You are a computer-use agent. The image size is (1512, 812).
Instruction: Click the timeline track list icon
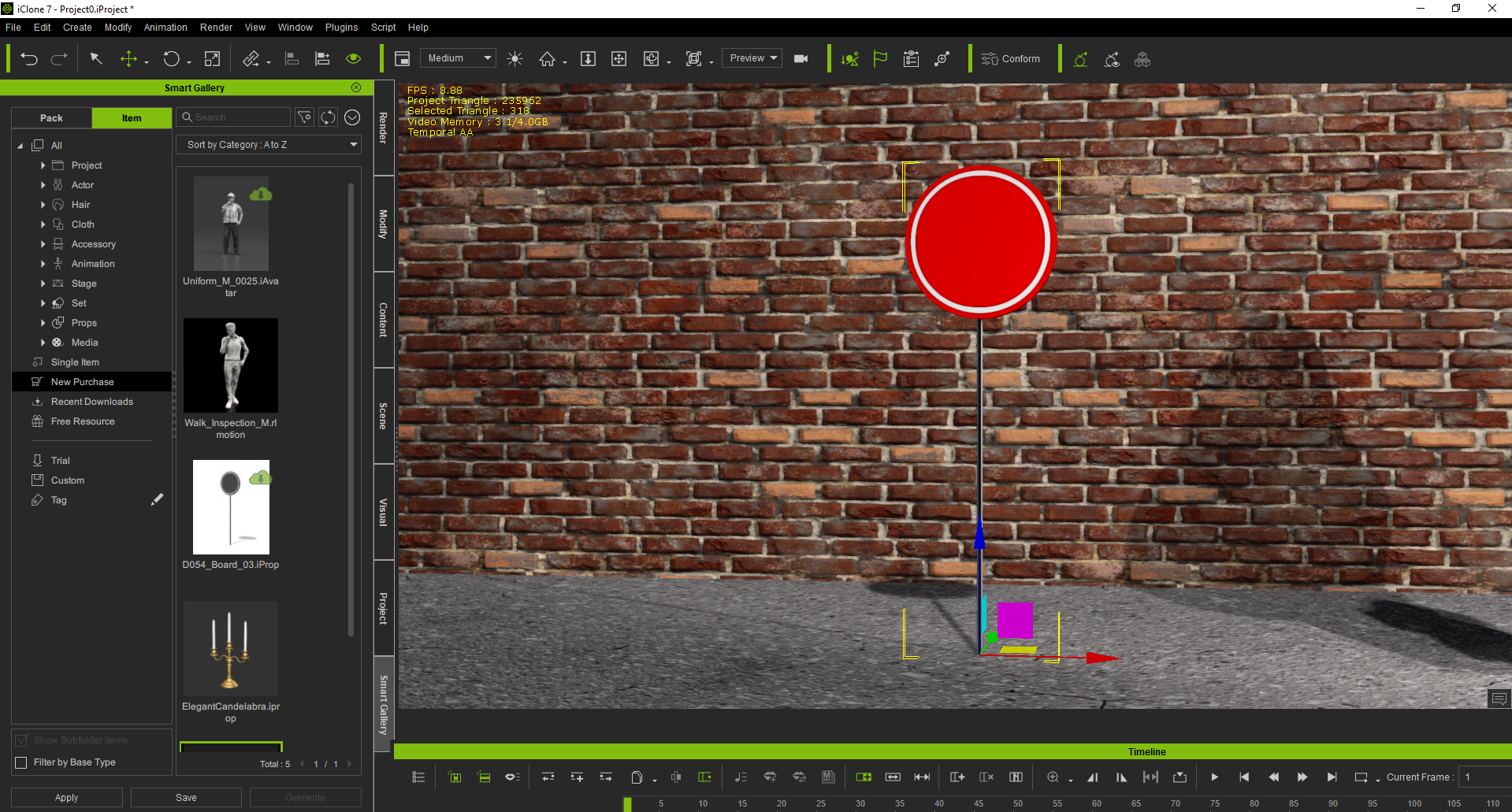(418, 777)
